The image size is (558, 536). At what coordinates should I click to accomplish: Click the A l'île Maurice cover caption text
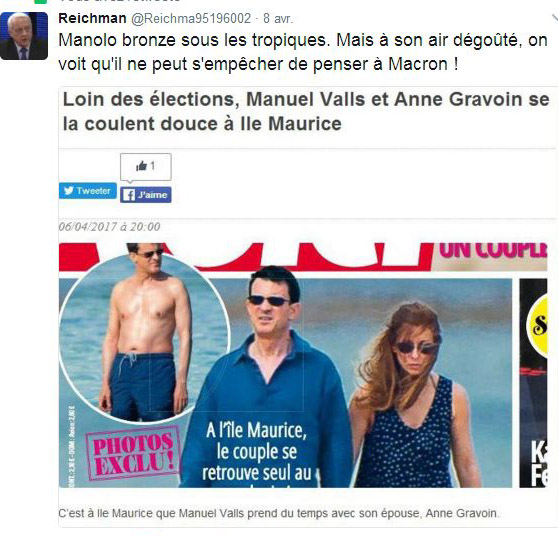pos(257,452)
